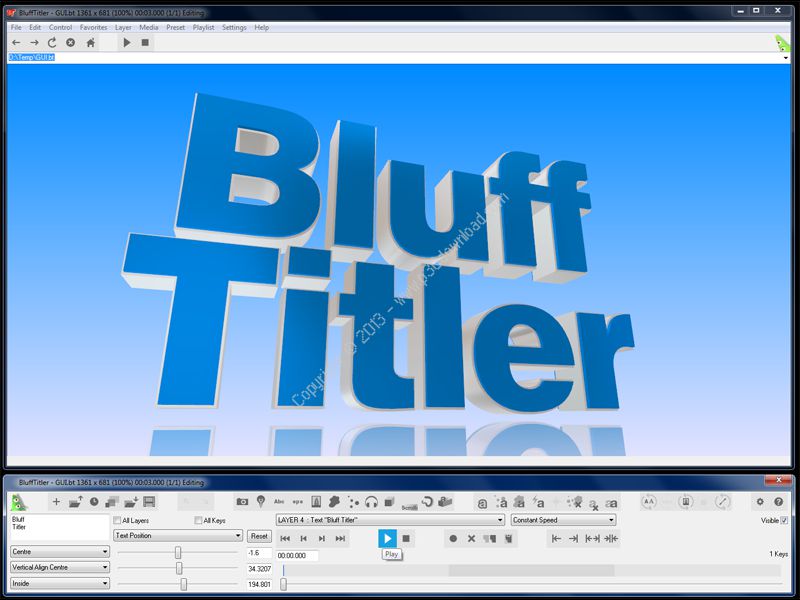
Task: Click the clock icon in tool window
Action: (x=94, y=502)
